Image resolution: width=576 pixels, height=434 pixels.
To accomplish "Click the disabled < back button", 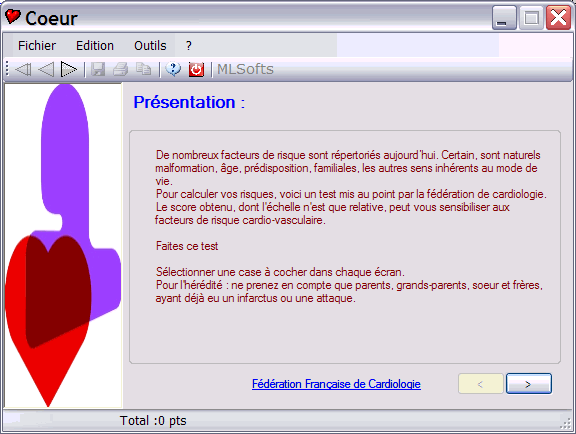I will point(480,384).
